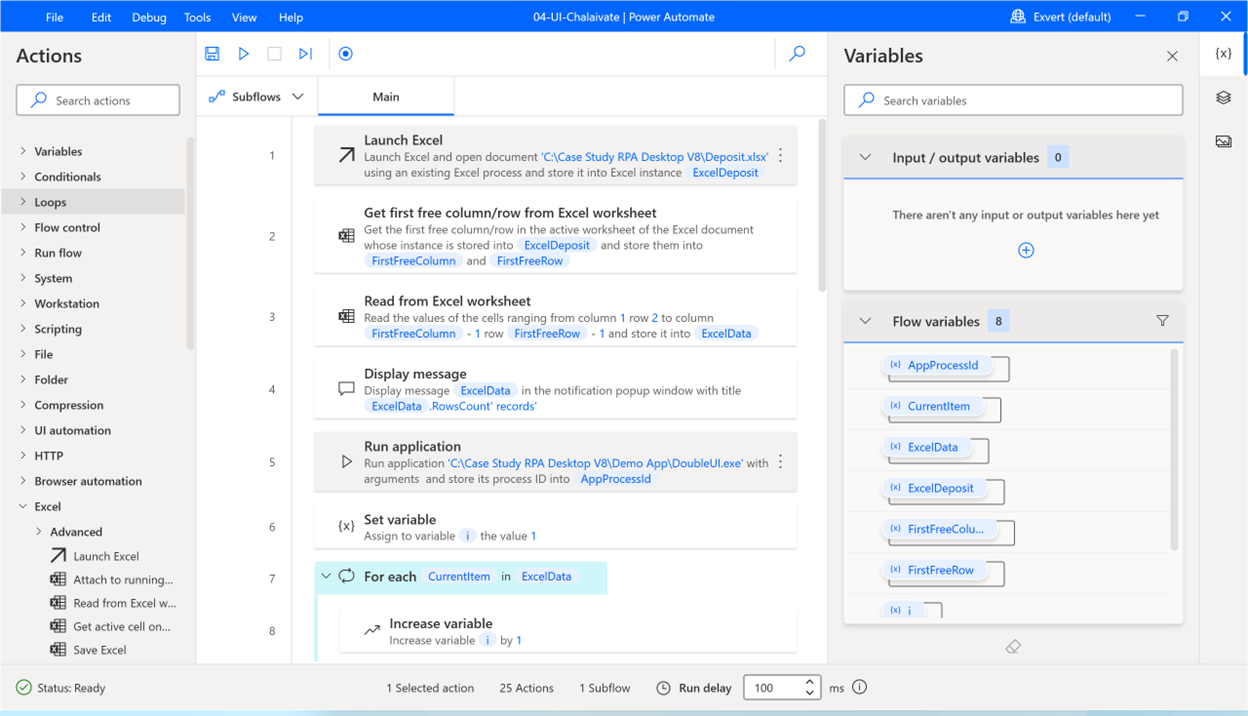Filter the flow variables list
The image size is (1248, 716).
tap(1162, 320)
